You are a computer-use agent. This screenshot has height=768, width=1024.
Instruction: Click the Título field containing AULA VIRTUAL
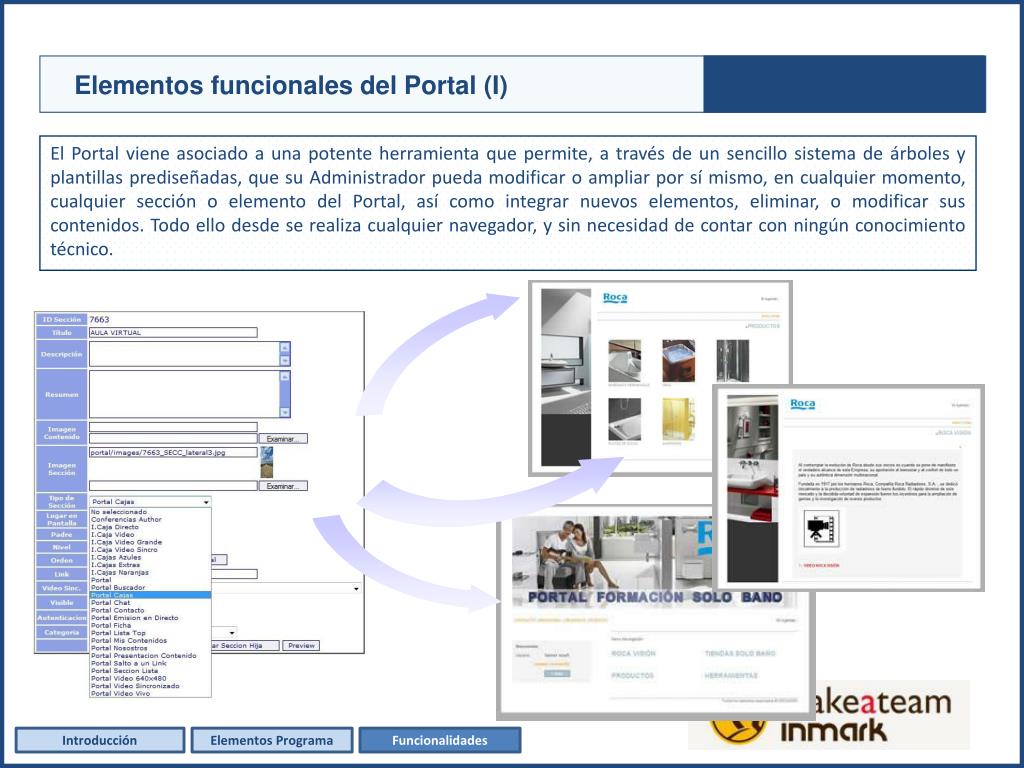coord(173,332)
